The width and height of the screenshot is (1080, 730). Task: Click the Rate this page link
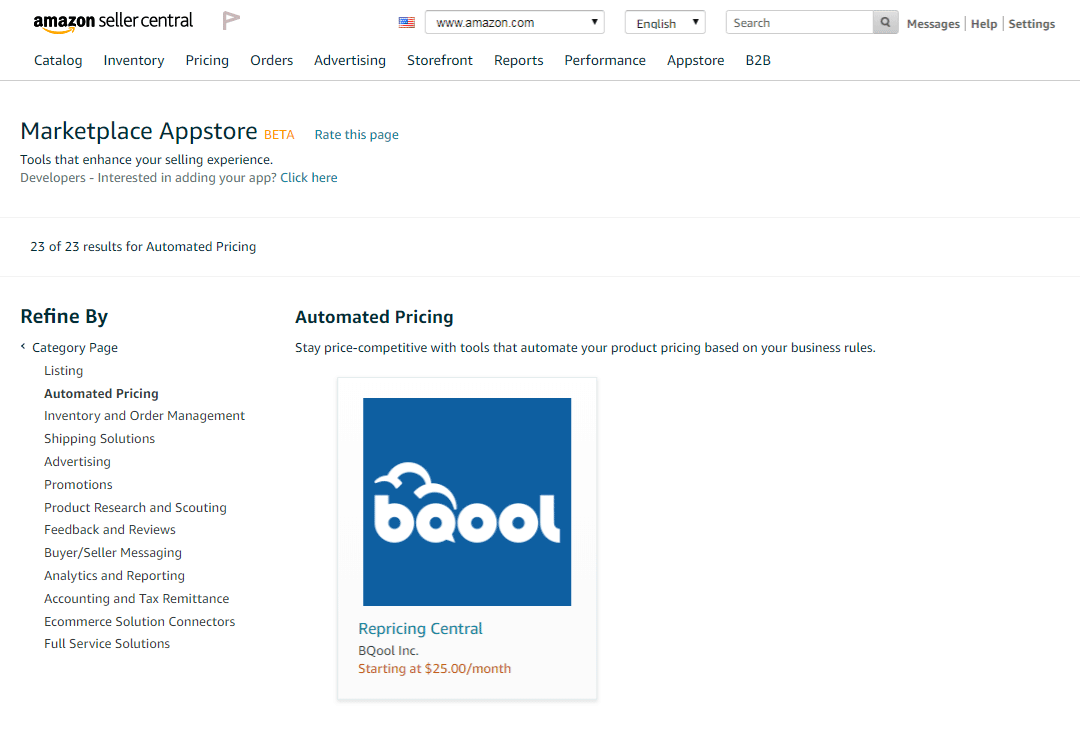357,134
